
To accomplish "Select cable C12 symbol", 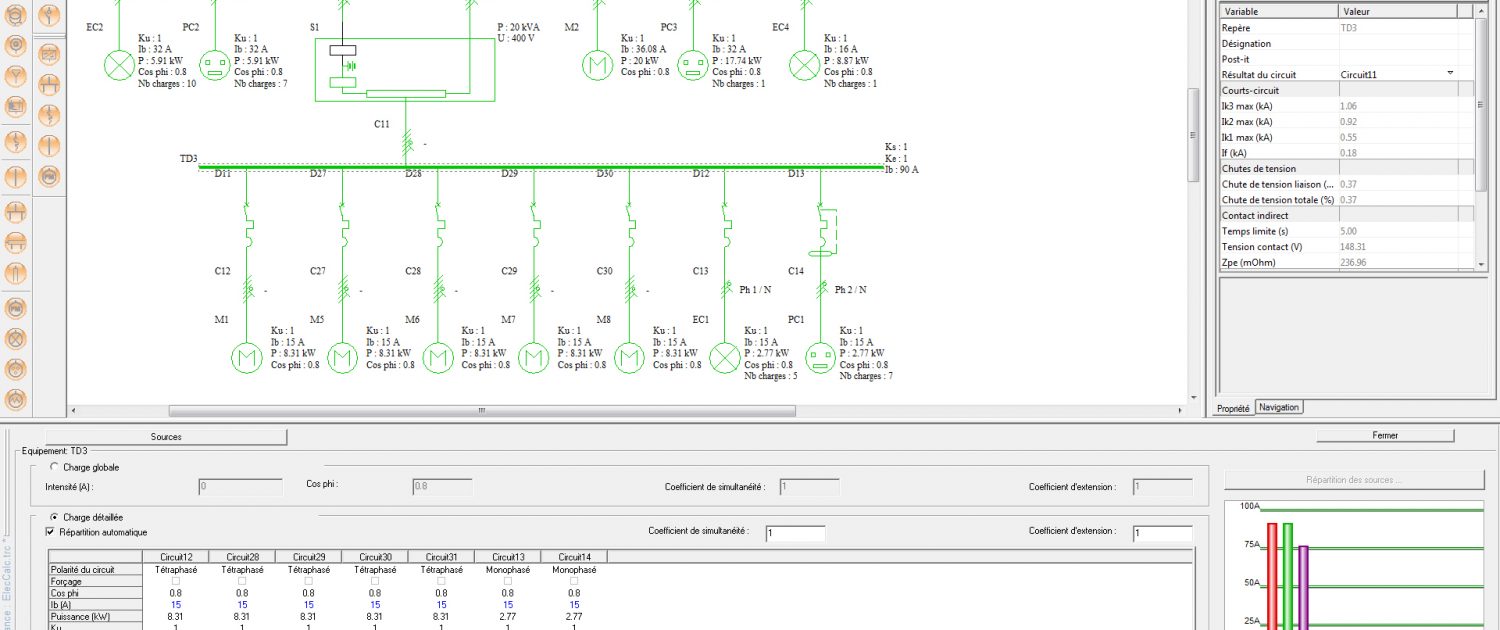I will tap(246, 290).
